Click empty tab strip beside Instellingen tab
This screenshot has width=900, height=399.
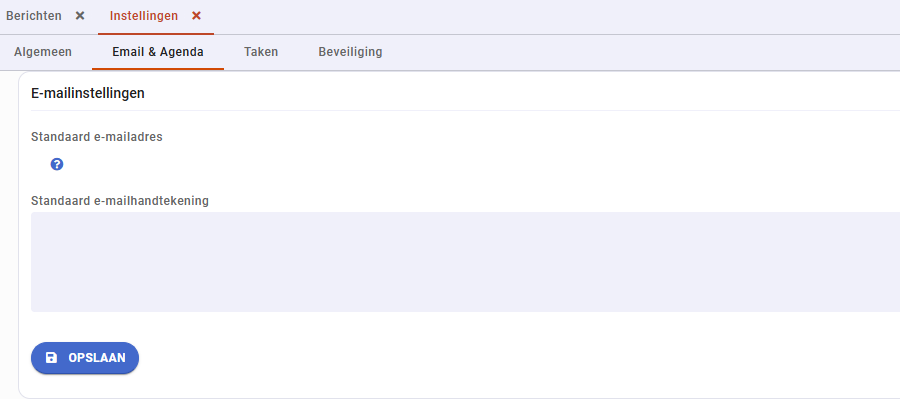pyautogui.click(x=551, y=17)
